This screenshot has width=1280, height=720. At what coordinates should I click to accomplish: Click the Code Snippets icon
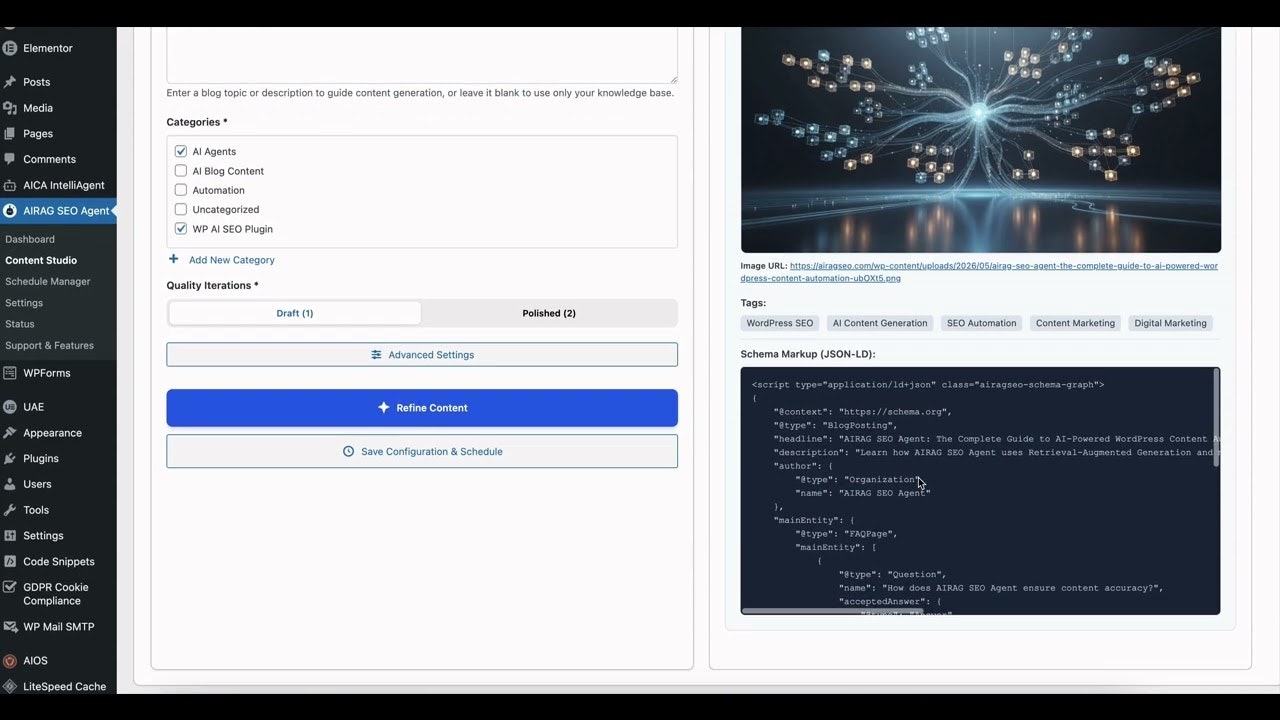click(x=10, y=562)
